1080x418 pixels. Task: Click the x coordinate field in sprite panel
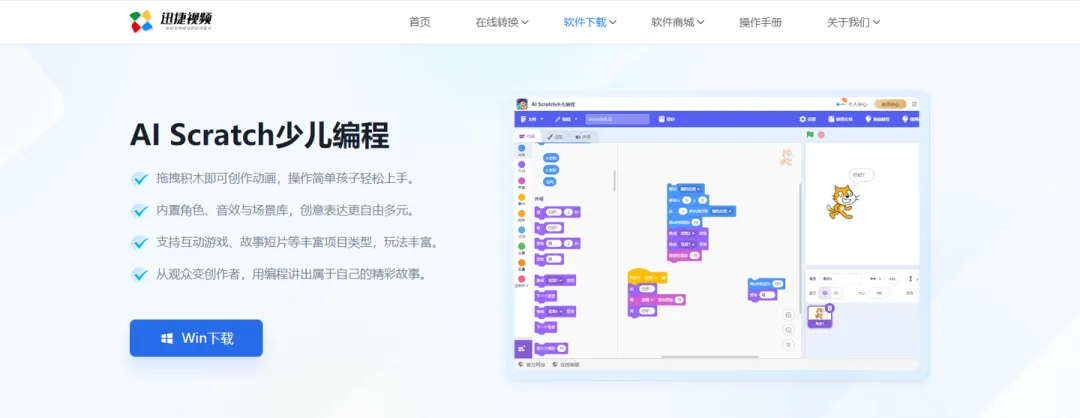(893, 279)
